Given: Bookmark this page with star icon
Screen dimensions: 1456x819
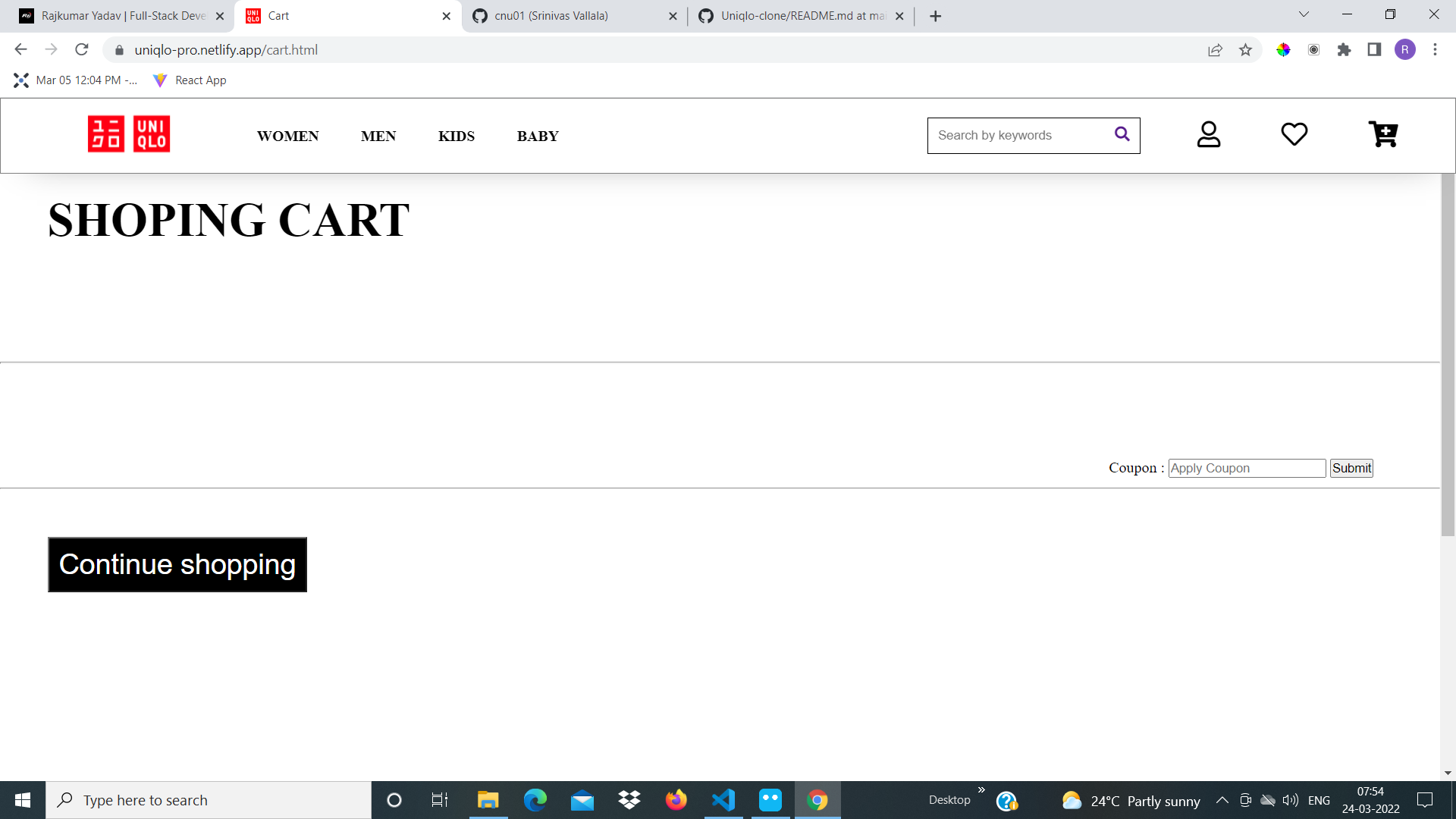Looking at the screenshot, I should coord(1245,50).
